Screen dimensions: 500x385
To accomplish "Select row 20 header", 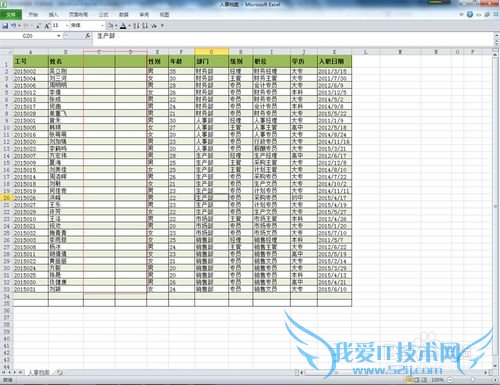I will pos(6,198).
